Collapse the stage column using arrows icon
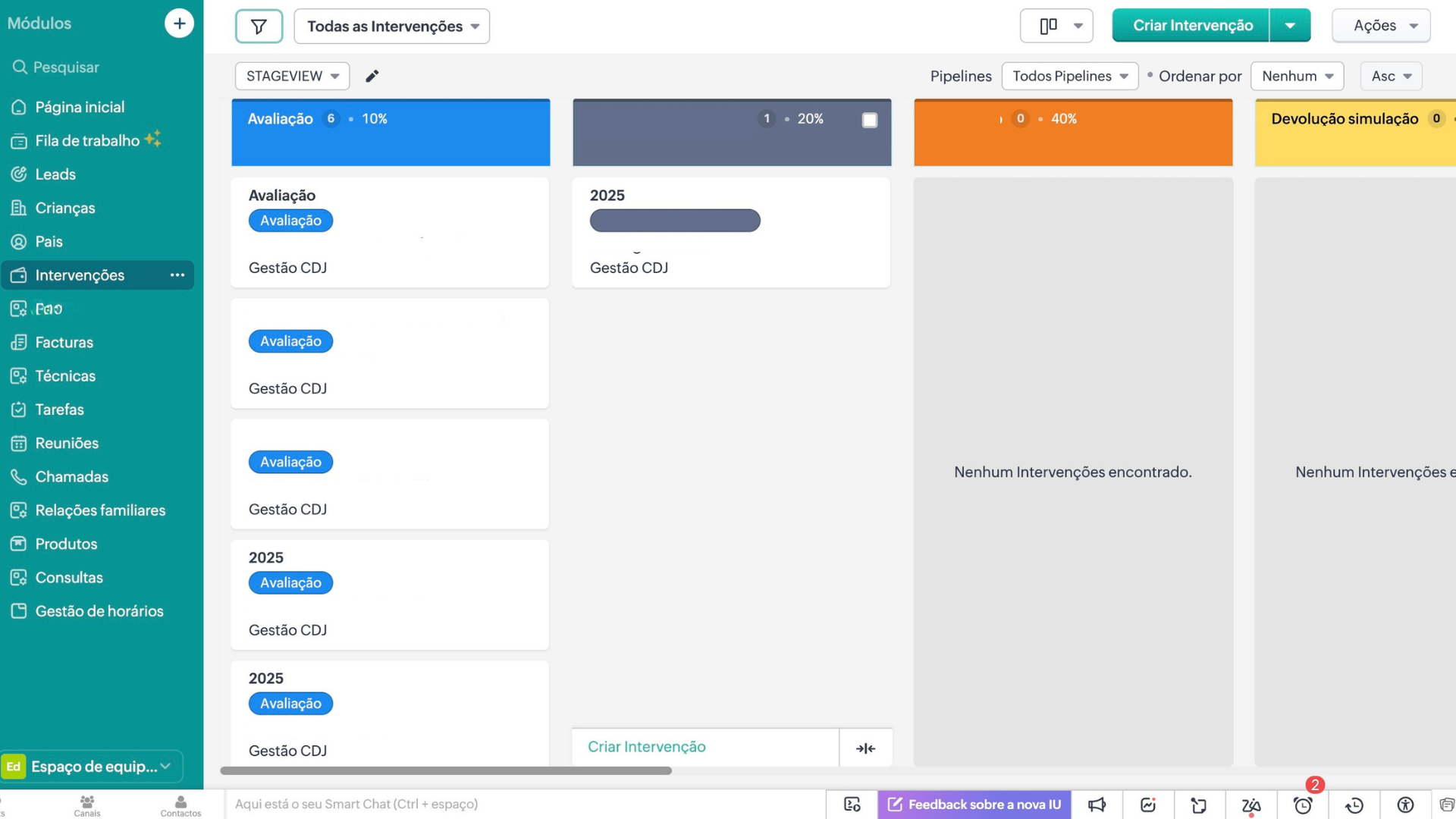1456x819 pixels. point(865,748)
